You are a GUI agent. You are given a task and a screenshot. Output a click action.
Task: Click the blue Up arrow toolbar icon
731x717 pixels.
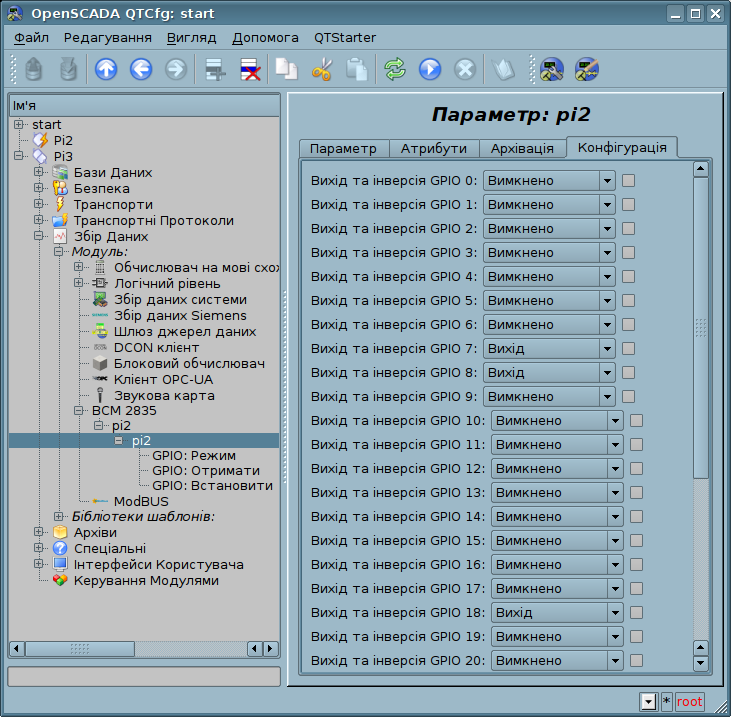pos(106,69)
